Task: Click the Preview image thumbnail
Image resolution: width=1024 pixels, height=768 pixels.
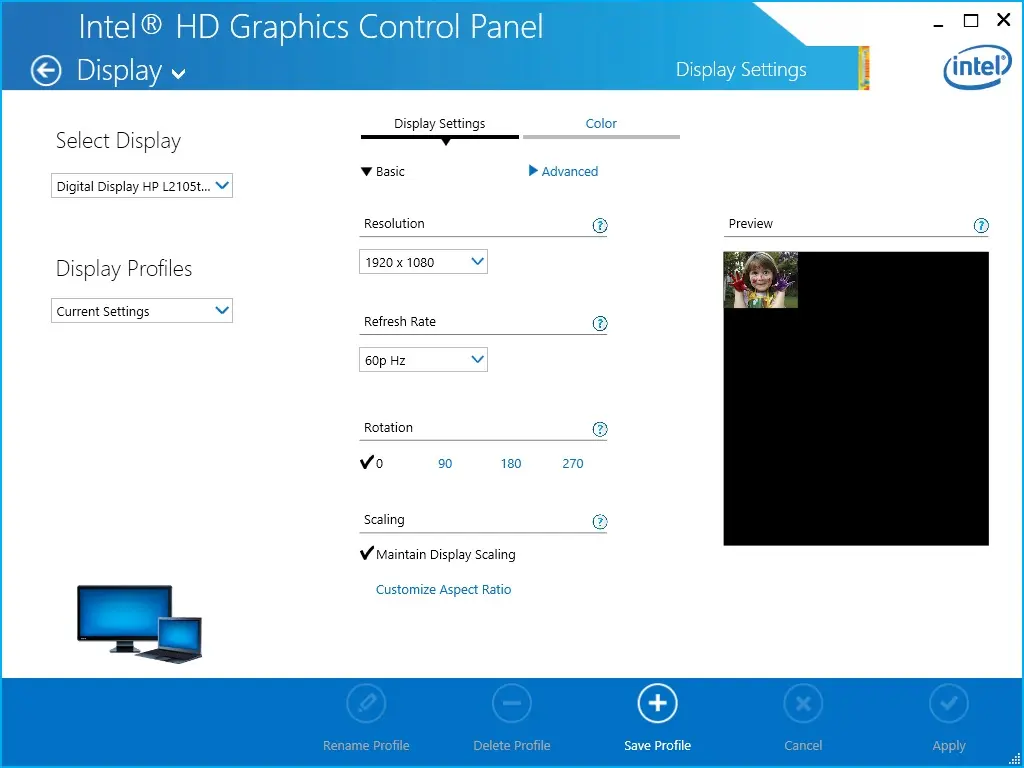Action: pos(760,281)
